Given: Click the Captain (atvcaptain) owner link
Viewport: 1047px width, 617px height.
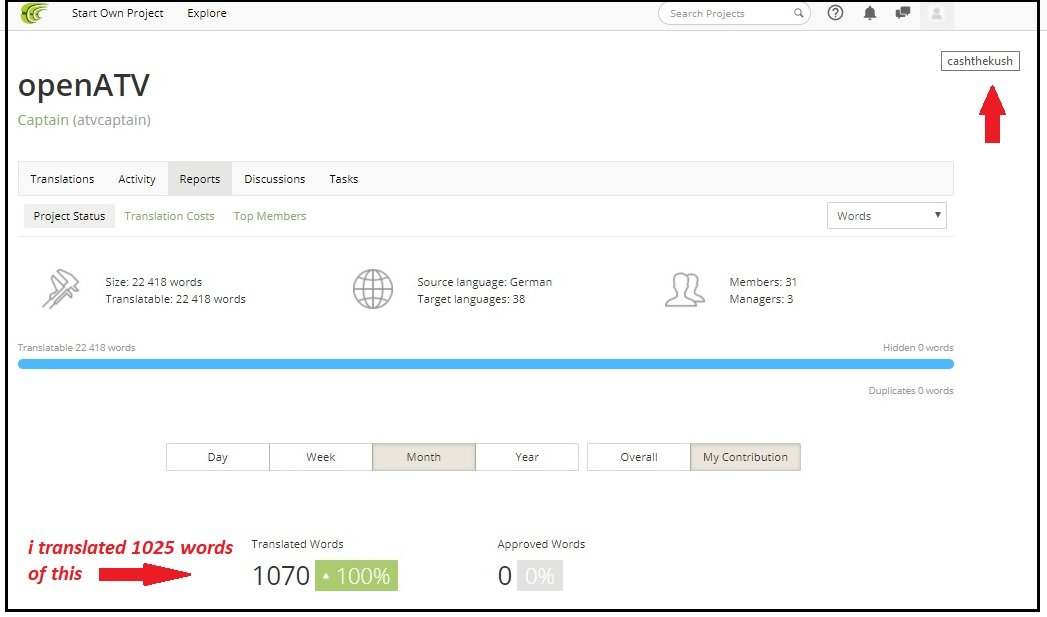Looking at the screenshot, I should tap(84, 120).
